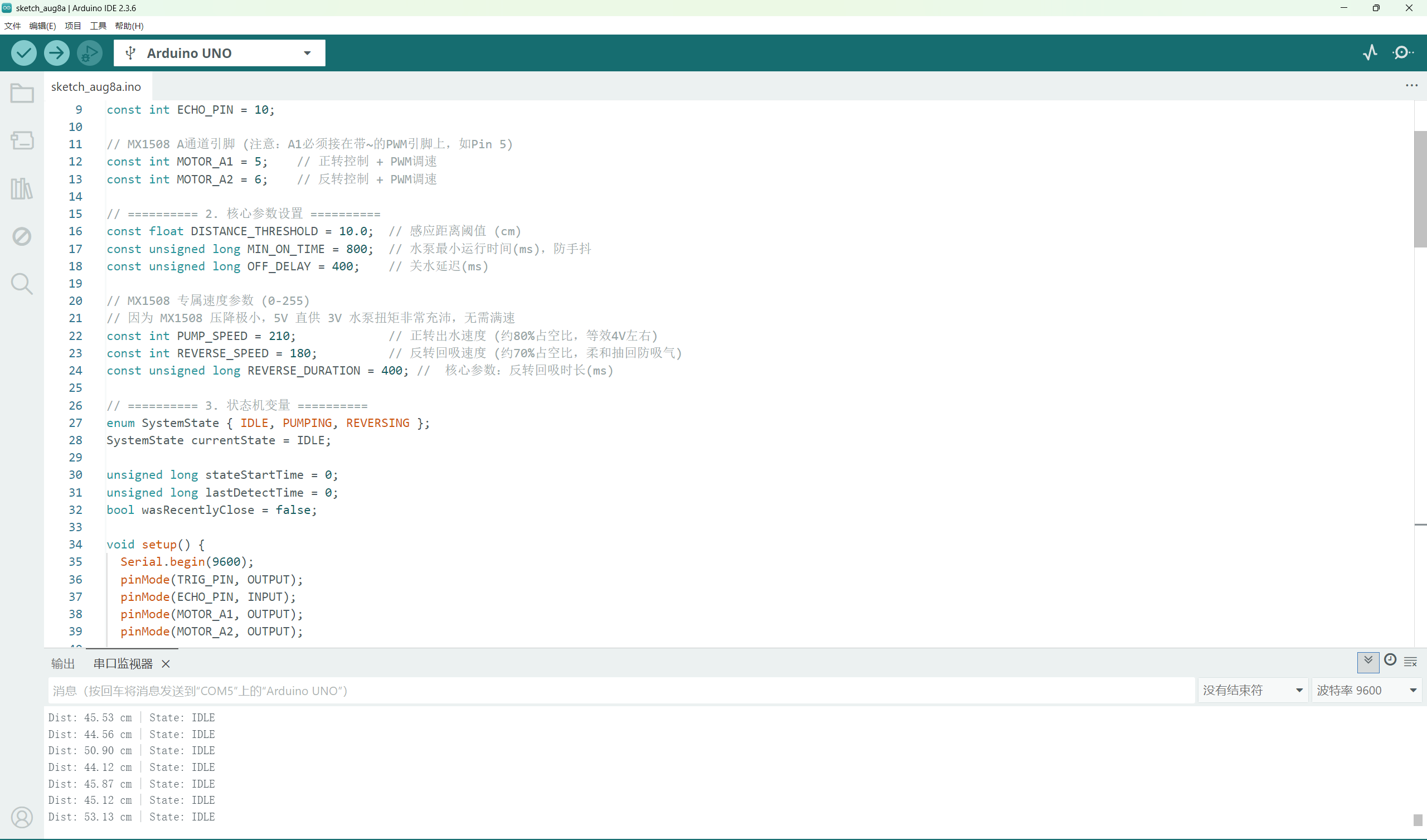Minimize the Arduino IDE window
Image resolution: width=1427 pixels, height=840 pixels.
tap(1344, 8)
